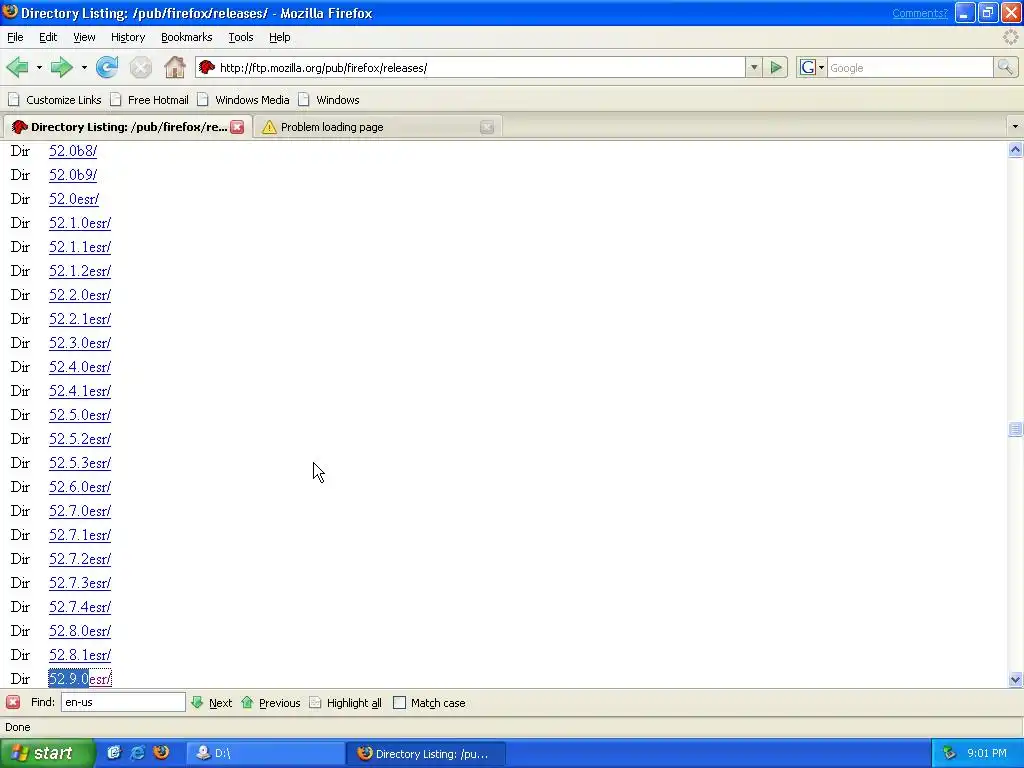Click the Forward navigation arrow

[61, 67]
